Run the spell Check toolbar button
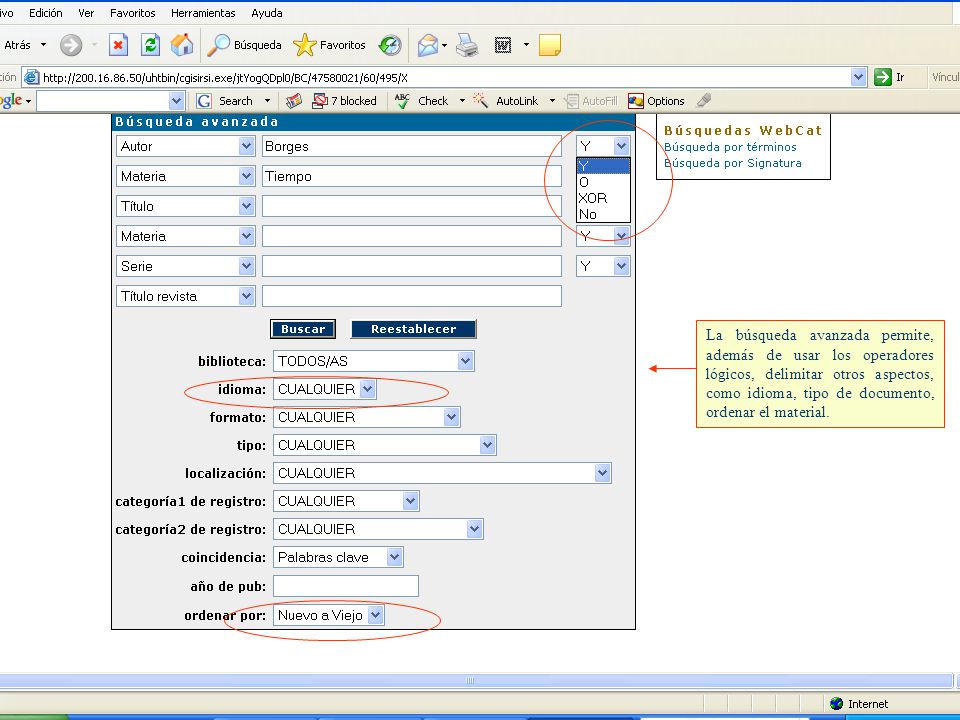 [x=422, y=101]
